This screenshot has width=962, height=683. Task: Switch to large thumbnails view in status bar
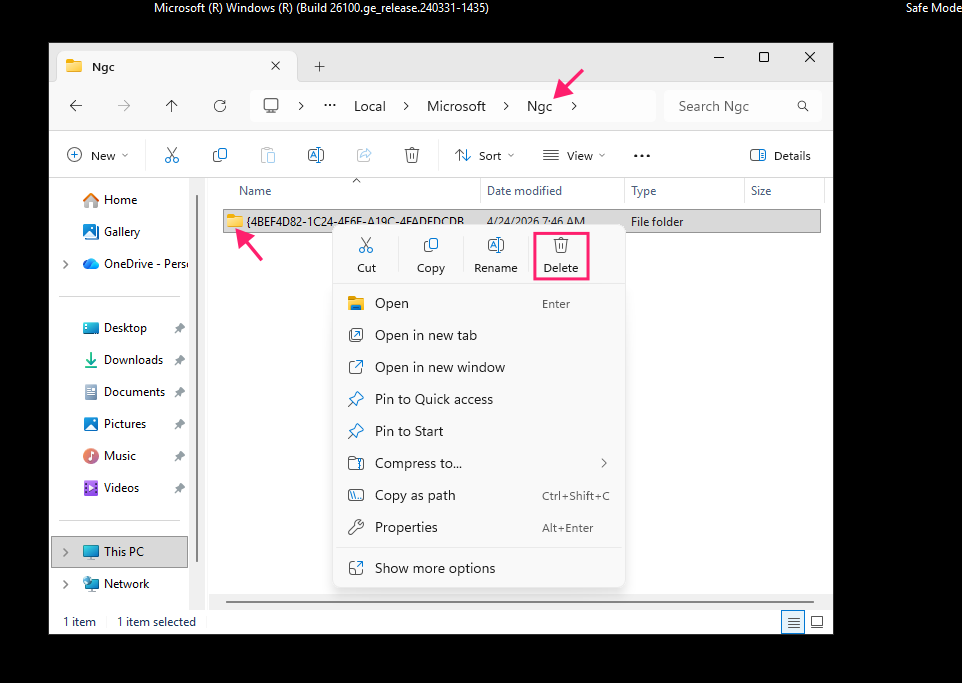(817, 622)
